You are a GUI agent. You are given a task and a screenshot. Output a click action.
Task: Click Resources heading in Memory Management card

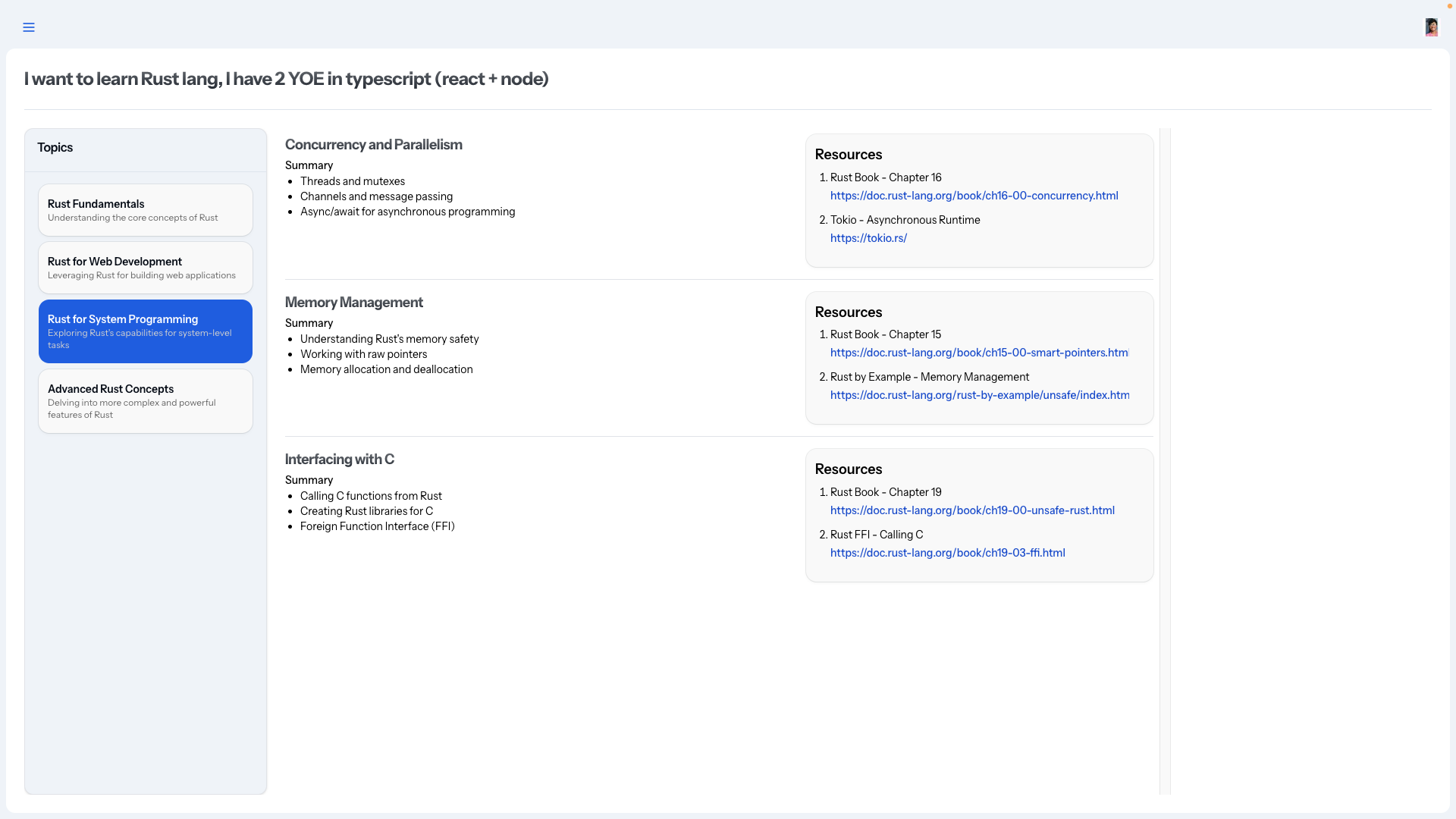(x=848, y=312)
